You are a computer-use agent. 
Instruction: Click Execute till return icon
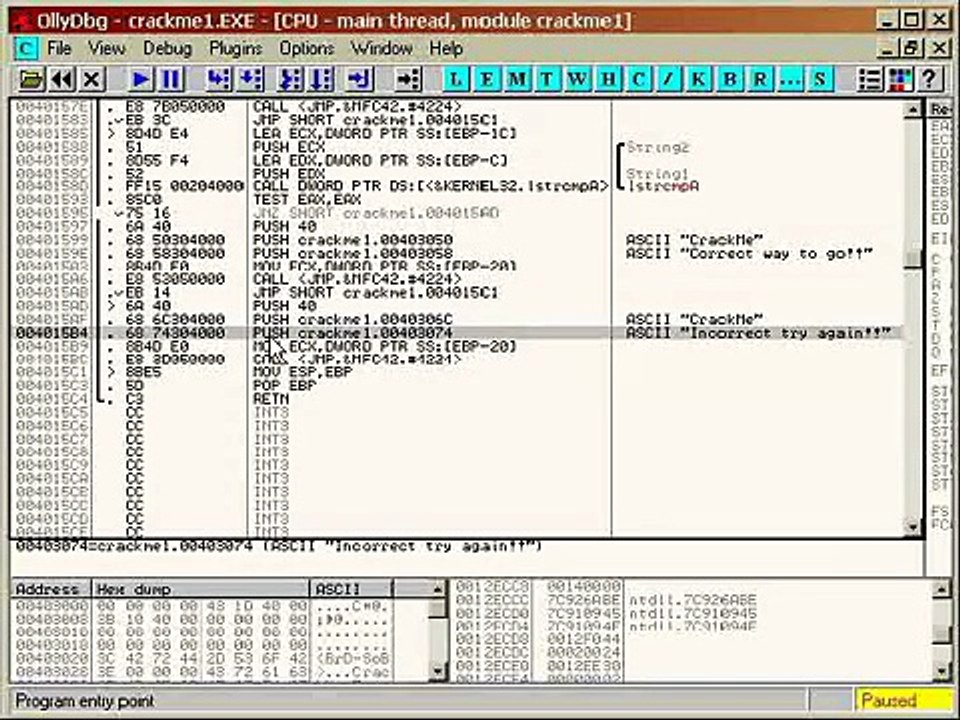pyautogui.click(x=360, y=79)
